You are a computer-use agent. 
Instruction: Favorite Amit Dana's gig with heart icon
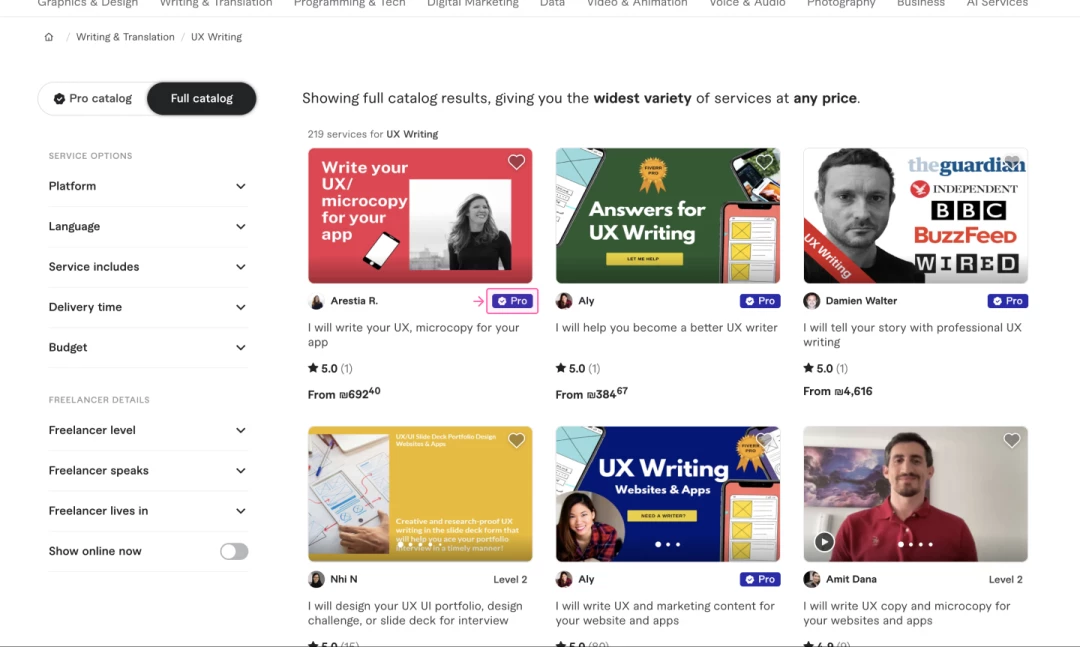click(x=1011, y=440)
